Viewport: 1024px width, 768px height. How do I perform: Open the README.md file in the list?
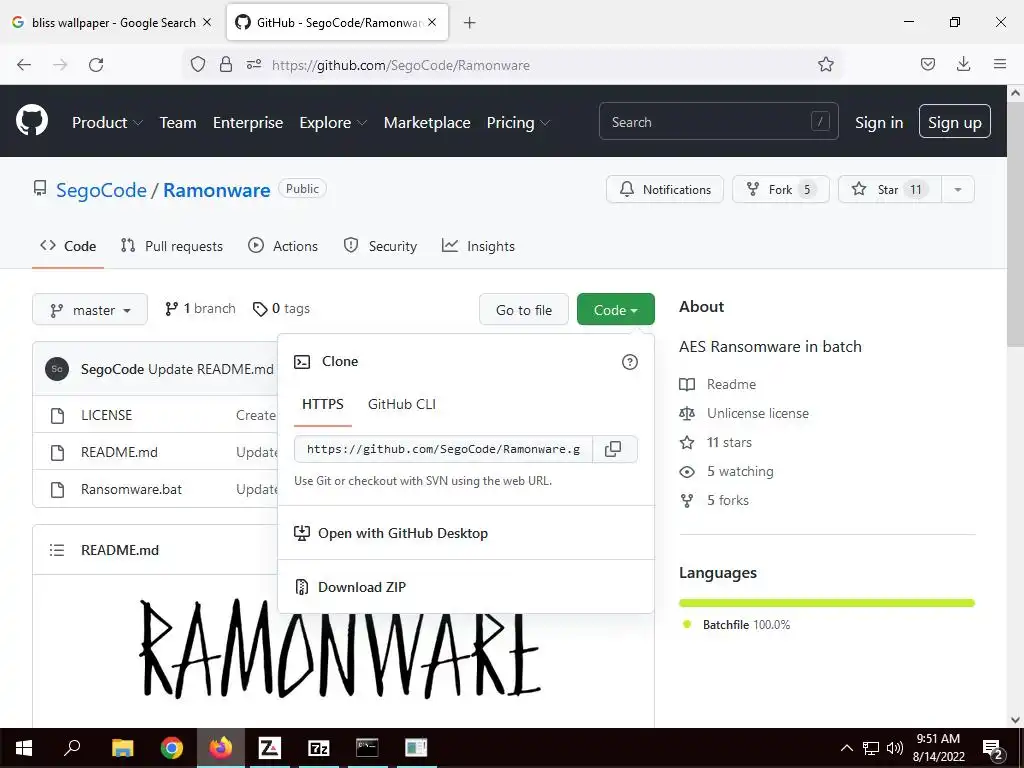(x=120, y=452)
